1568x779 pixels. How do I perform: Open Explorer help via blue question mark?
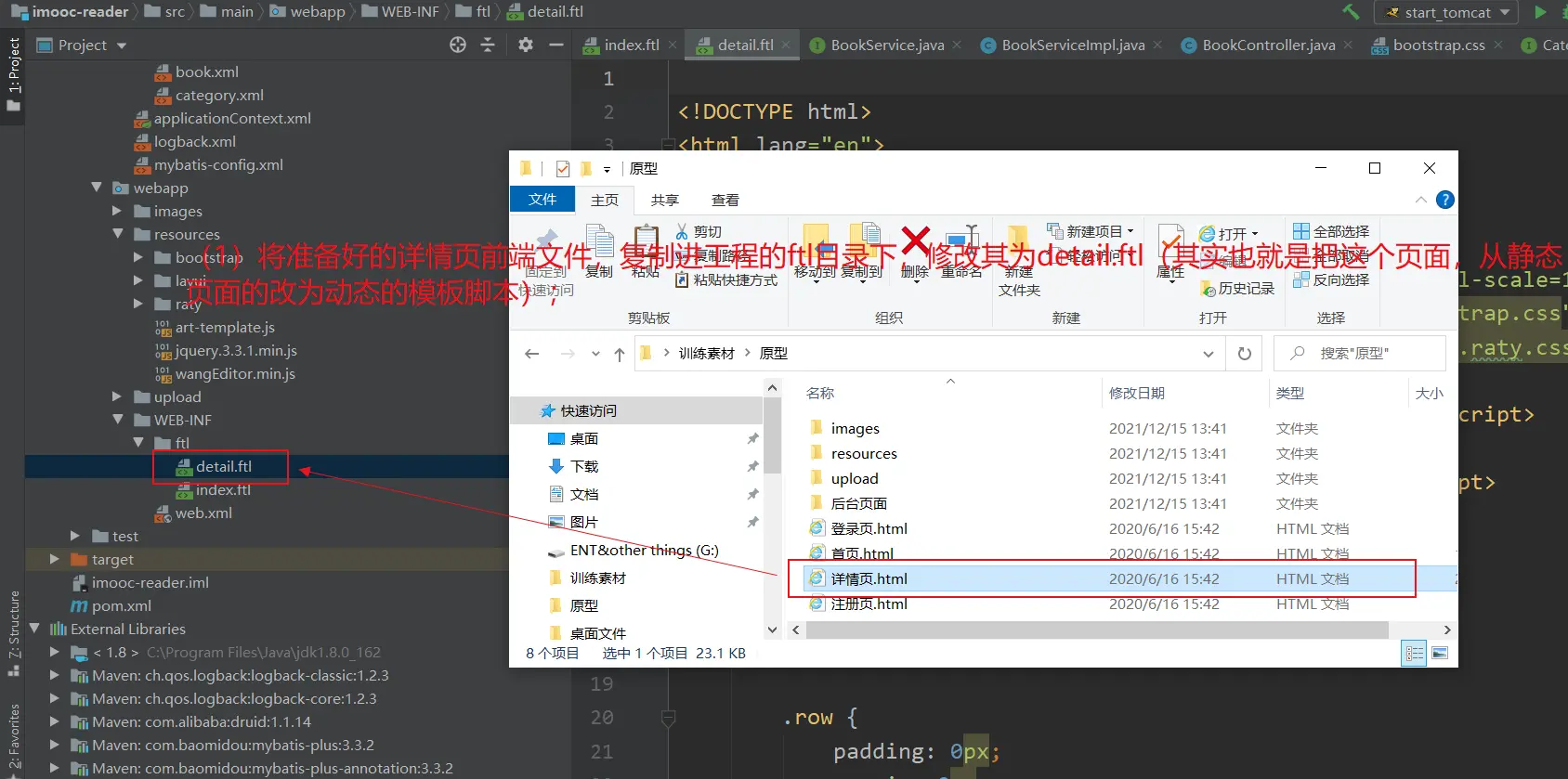(x=1445, y=200)
